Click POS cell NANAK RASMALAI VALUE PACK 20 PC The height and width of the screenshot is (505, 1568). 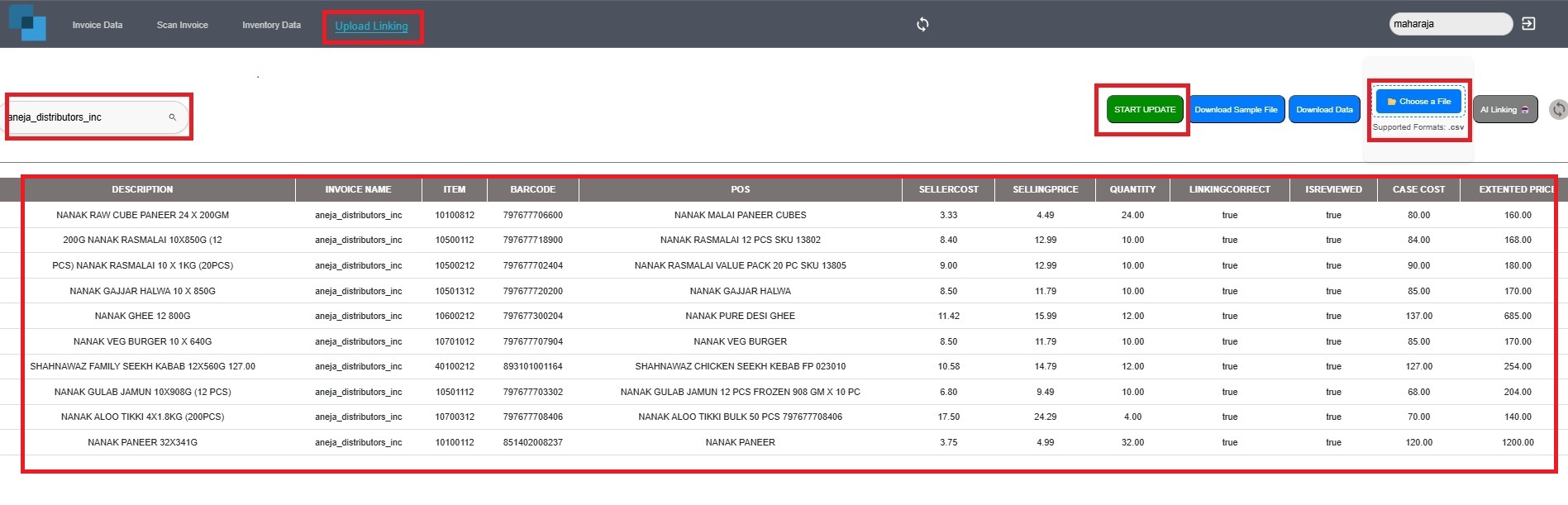[741, 265]
